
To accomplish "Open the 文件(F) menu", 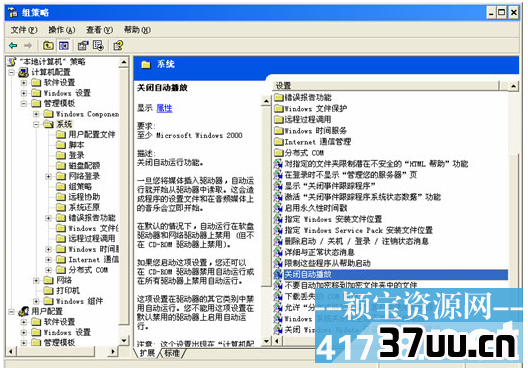I will coord(24,30).
